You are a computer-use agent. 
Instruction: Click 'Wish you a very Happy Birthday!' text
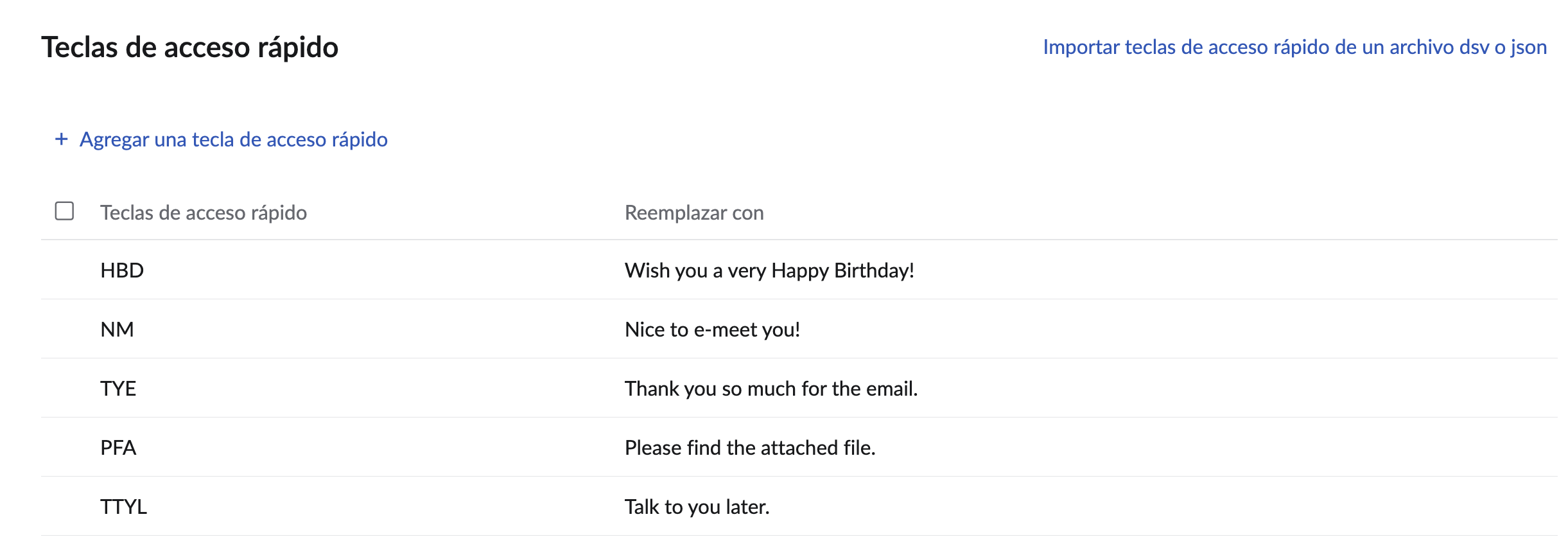[769, 270]
